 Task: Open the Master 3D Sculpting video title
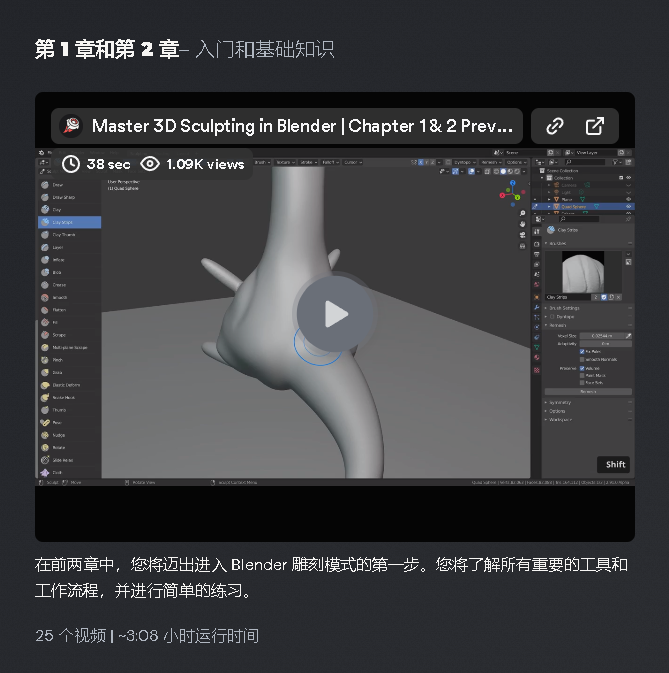[302, 126]
